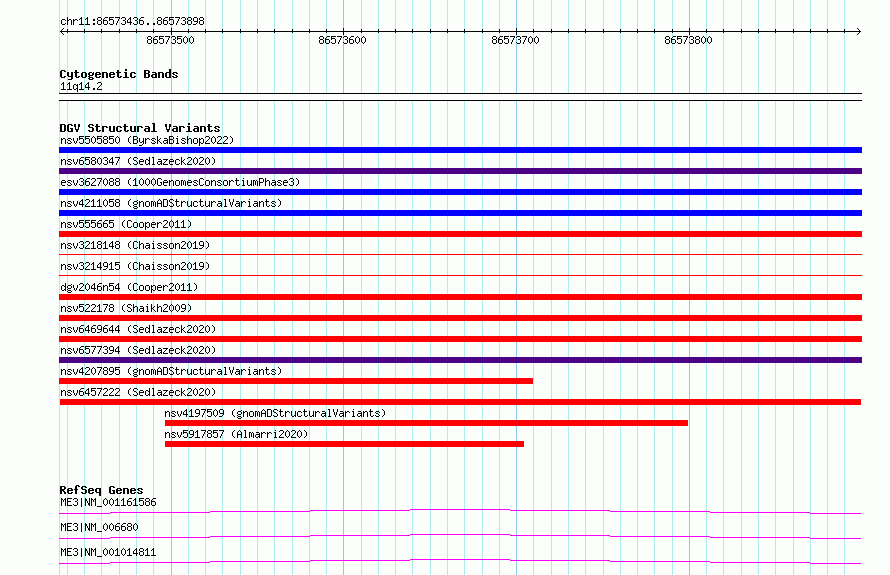Image resolution: width=890 pixels, height=575 pixels.
Task: Open nsv6469644 (Sedlazeck2020) variant label
Action: (138, 329)
